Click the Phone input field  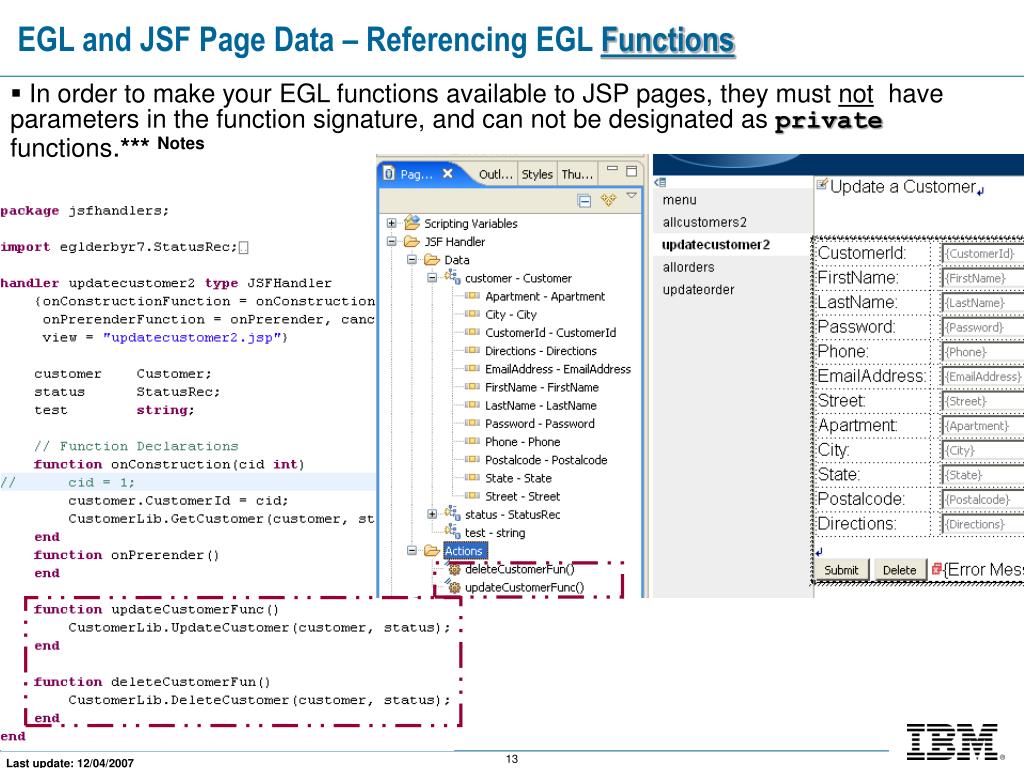(x=982, y=352)
